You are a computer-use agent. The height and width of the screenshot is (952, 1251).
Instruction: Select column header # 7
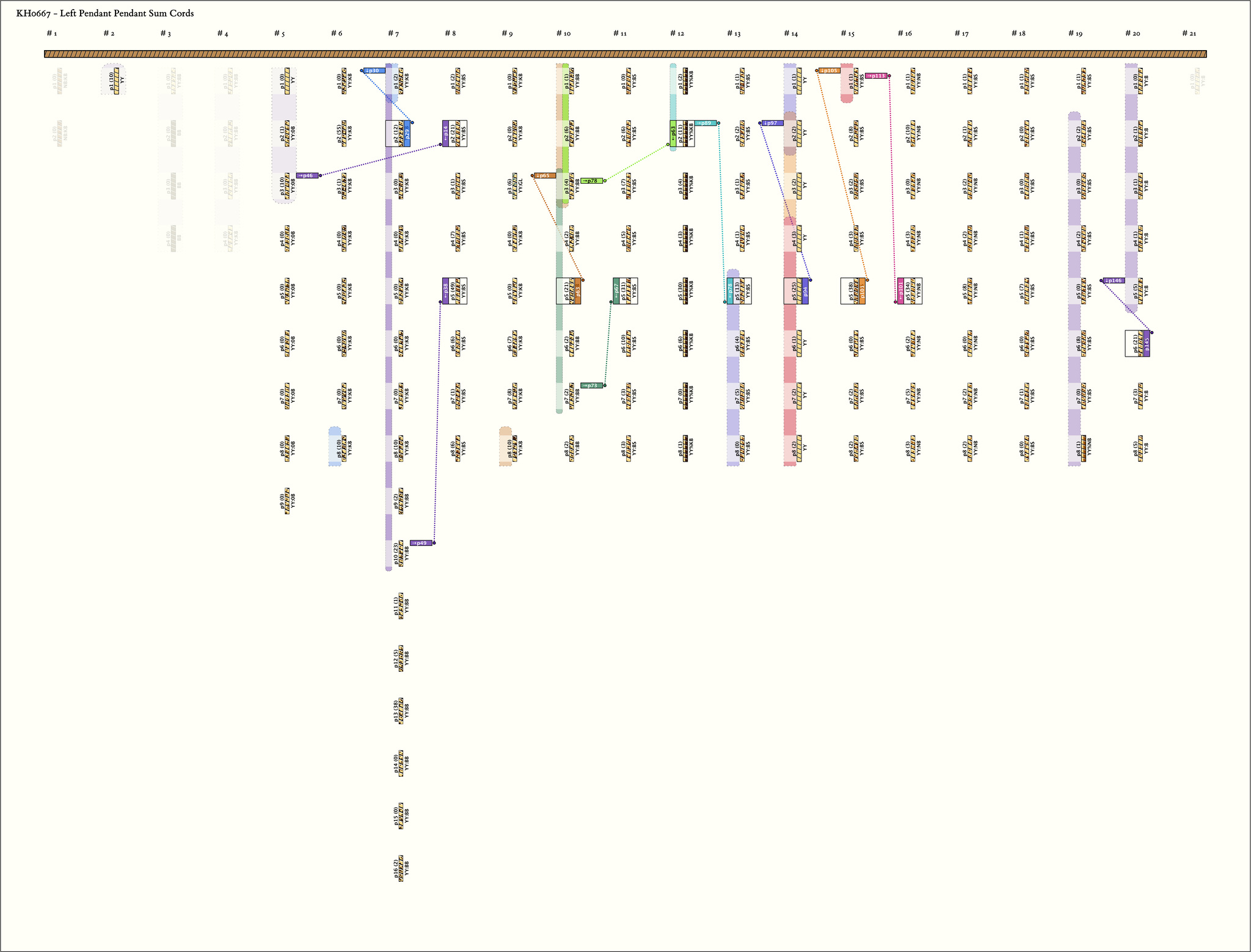point(393,34)
